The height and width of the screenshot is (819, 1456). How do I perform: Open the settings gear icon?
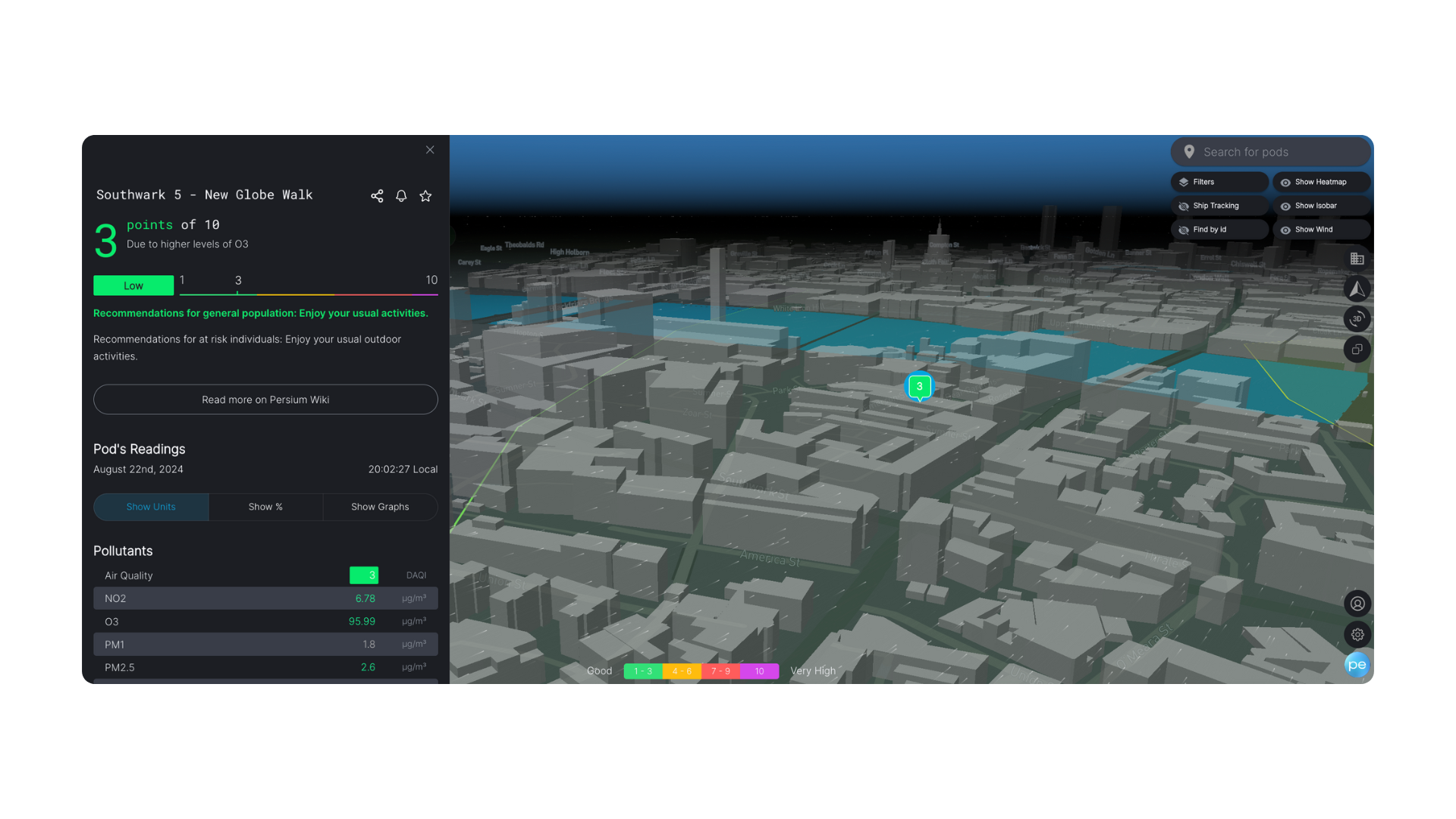click(1357, 634)
